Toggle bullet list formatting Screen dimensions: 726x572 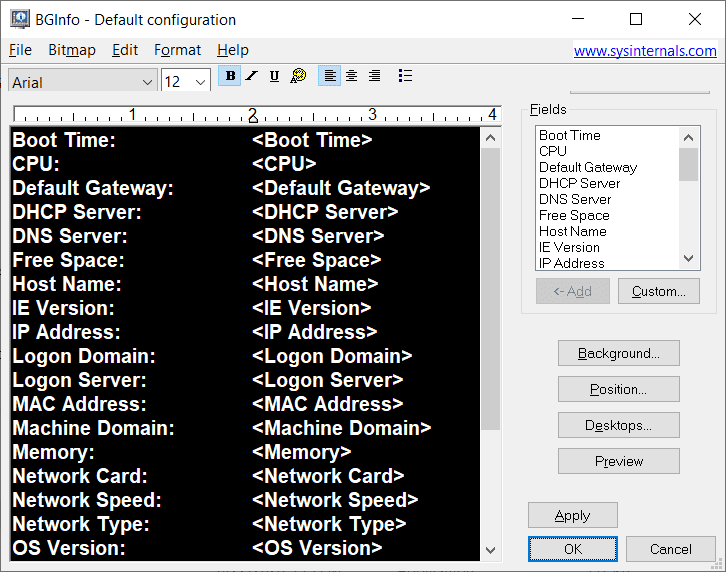(x=405, y=75)
